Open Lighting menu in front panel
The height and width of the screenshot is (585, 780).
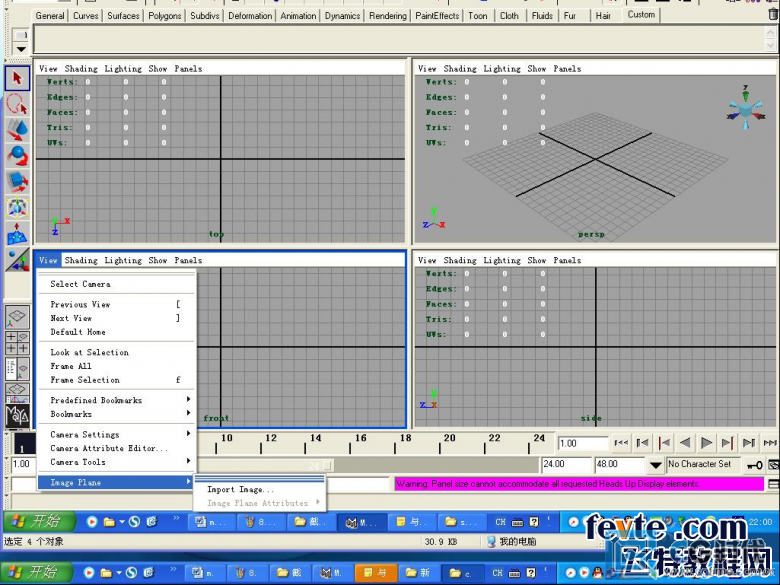coord(123,260)
